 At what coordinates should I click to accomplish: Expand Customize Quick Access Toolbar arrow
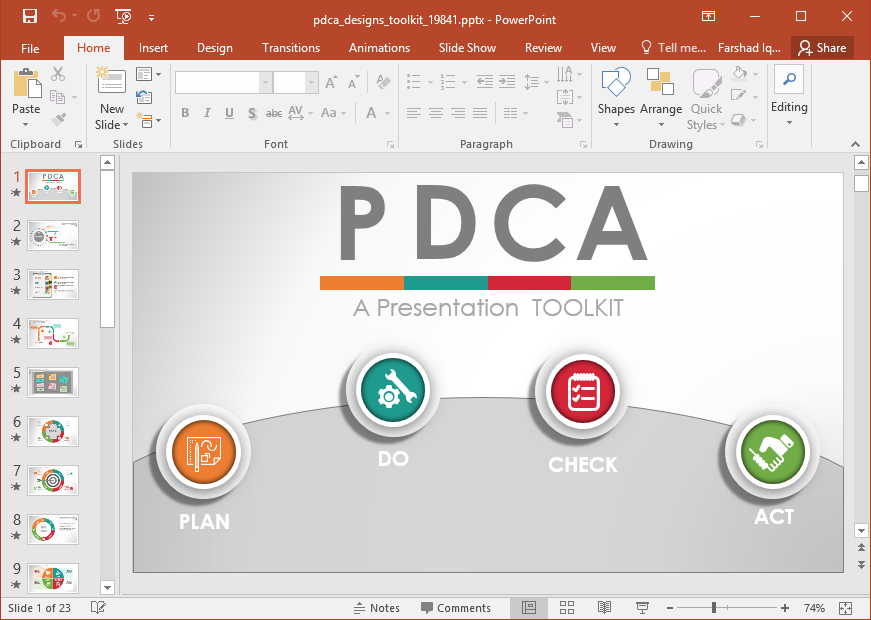tap(151, 17)
